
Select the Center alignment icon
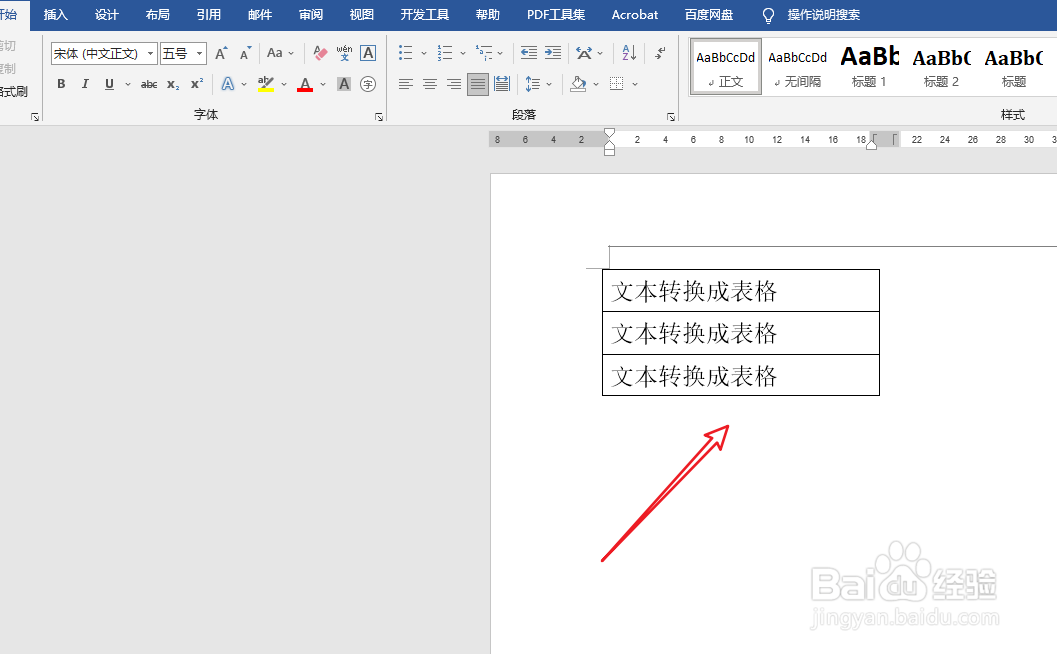point(429,84)
